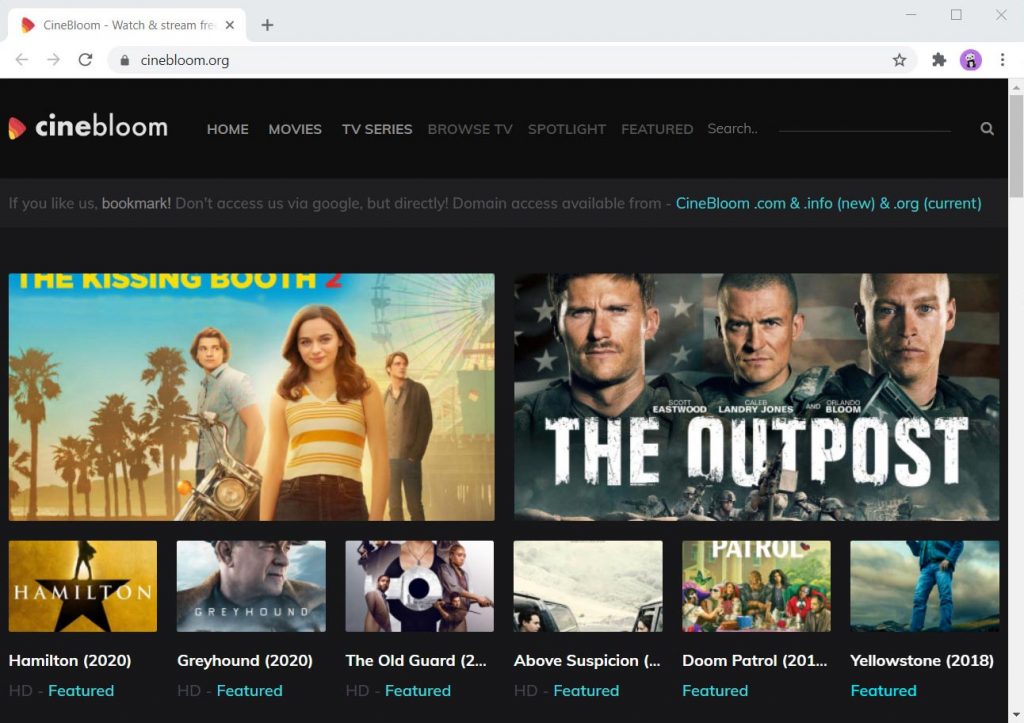
Task: Go to the HOME menu item
Action: pyautogui.click(x=228, y=129)
